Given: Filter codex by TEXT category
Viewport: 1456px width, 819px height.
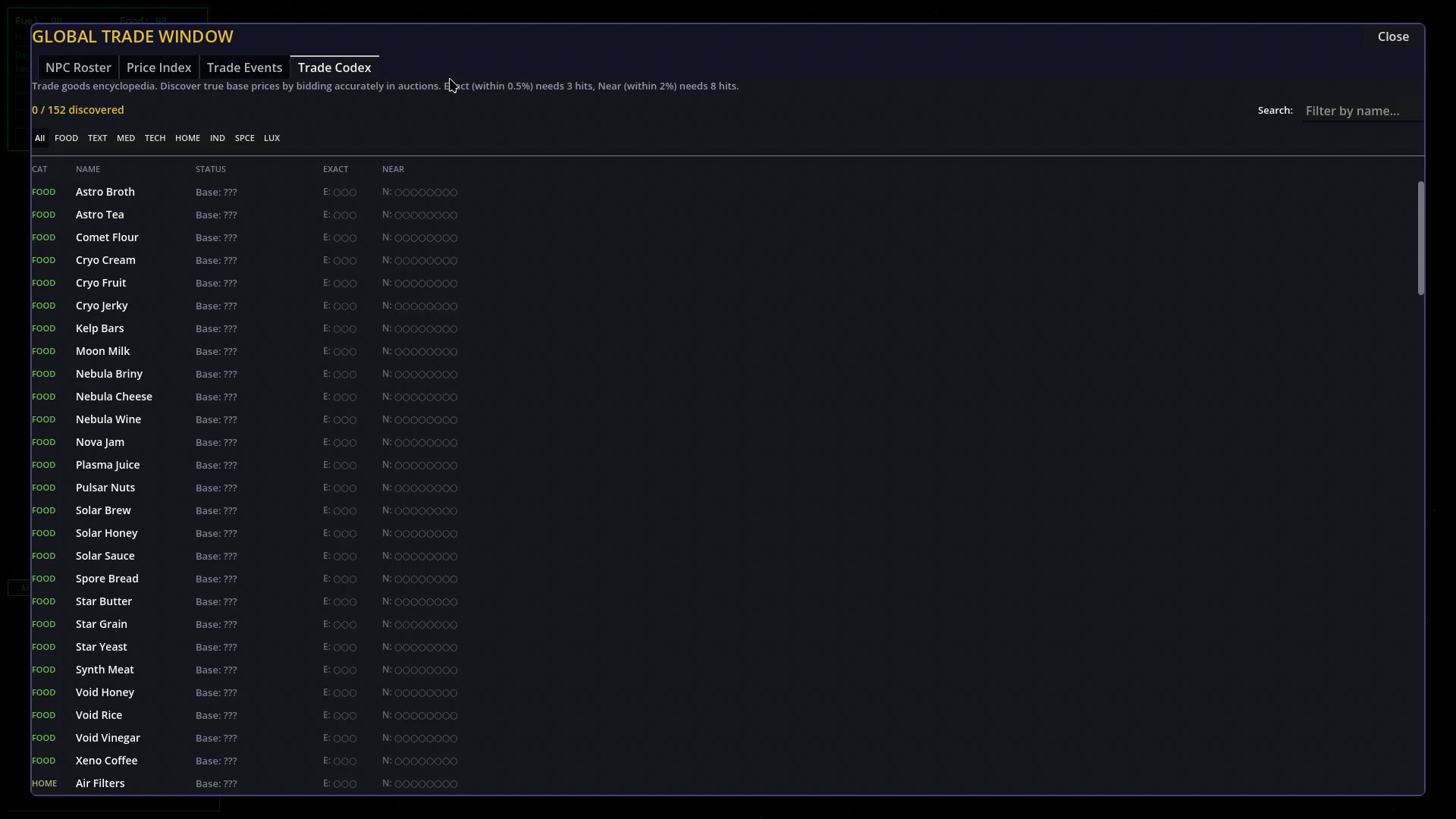Looking at the screenshot, I should click(97, 138).
